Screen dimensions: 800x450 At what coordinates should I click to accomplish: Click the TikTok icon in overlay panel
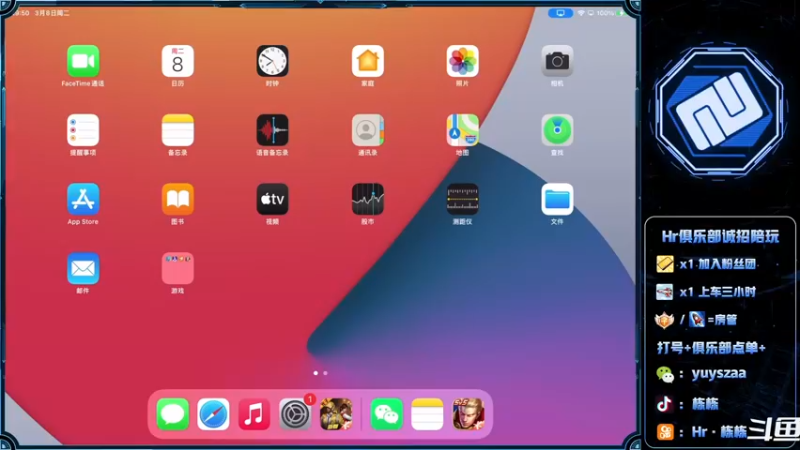pos(664,404)
